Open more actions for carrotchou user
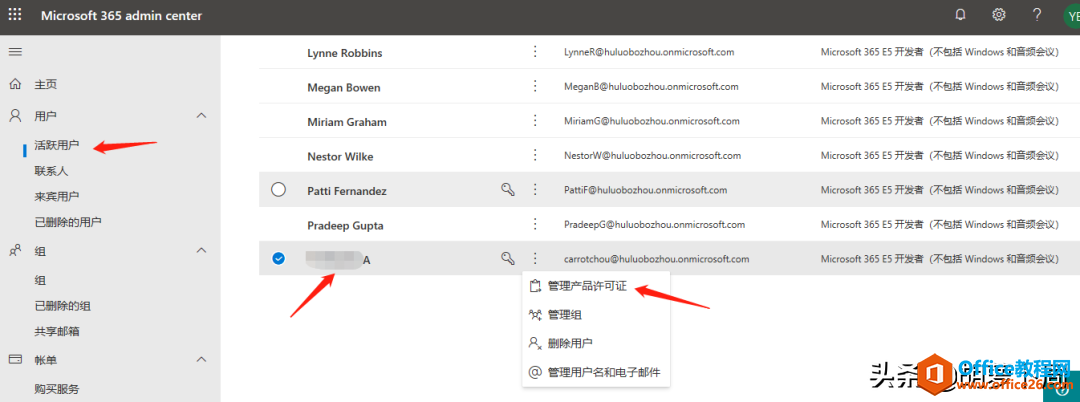Screen dimensions: 1080x402 (x=535, y=258)
